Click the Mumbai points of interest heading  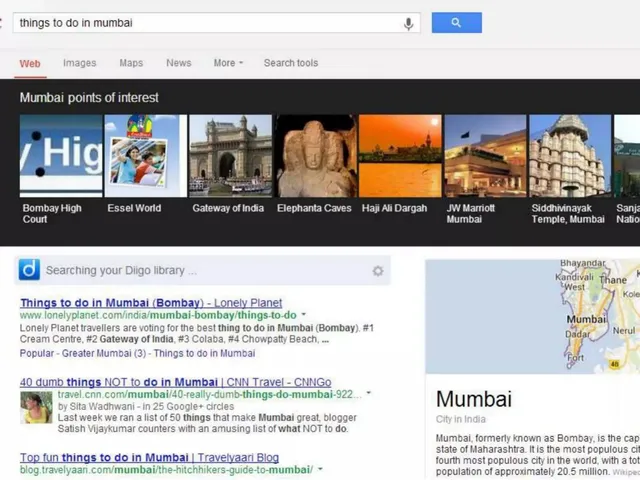click(x=89, y=98)
